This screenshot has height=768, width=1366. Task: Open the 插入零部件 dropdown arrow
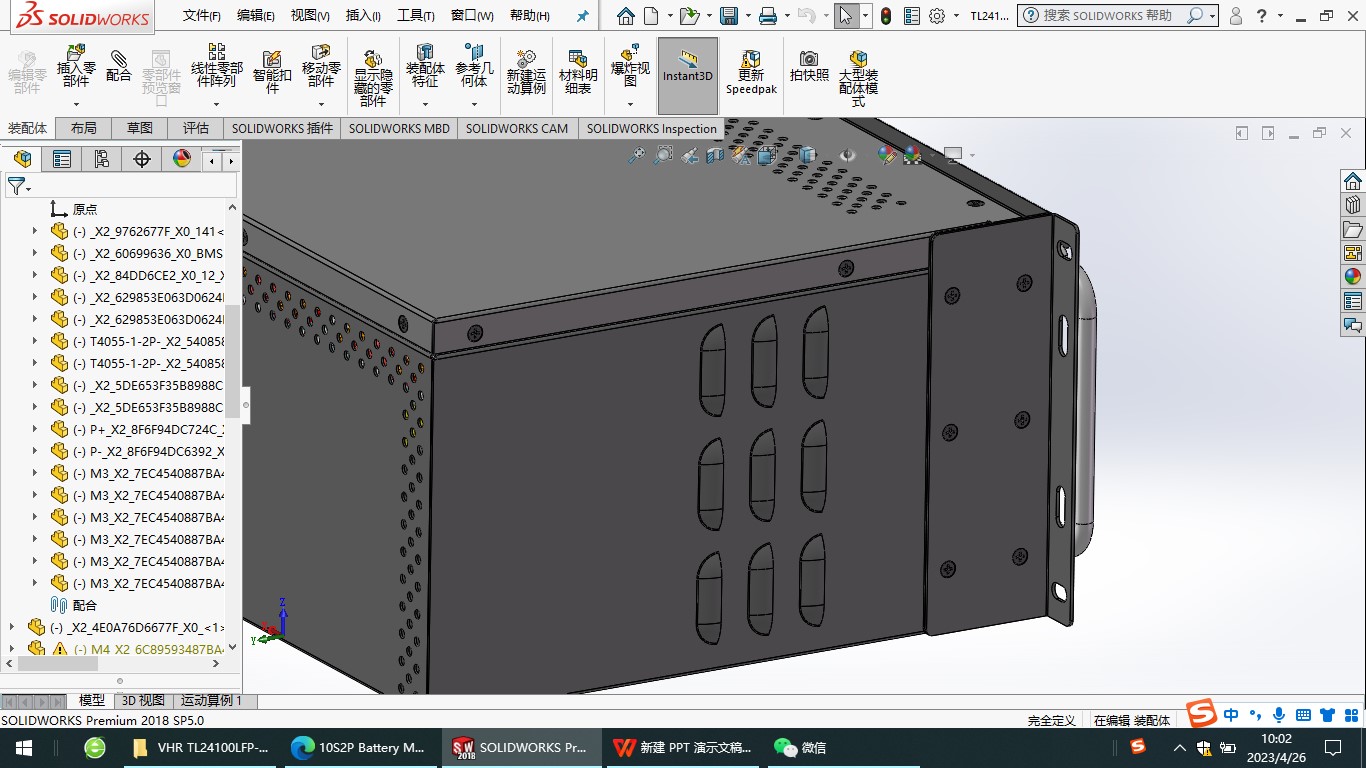76,104
